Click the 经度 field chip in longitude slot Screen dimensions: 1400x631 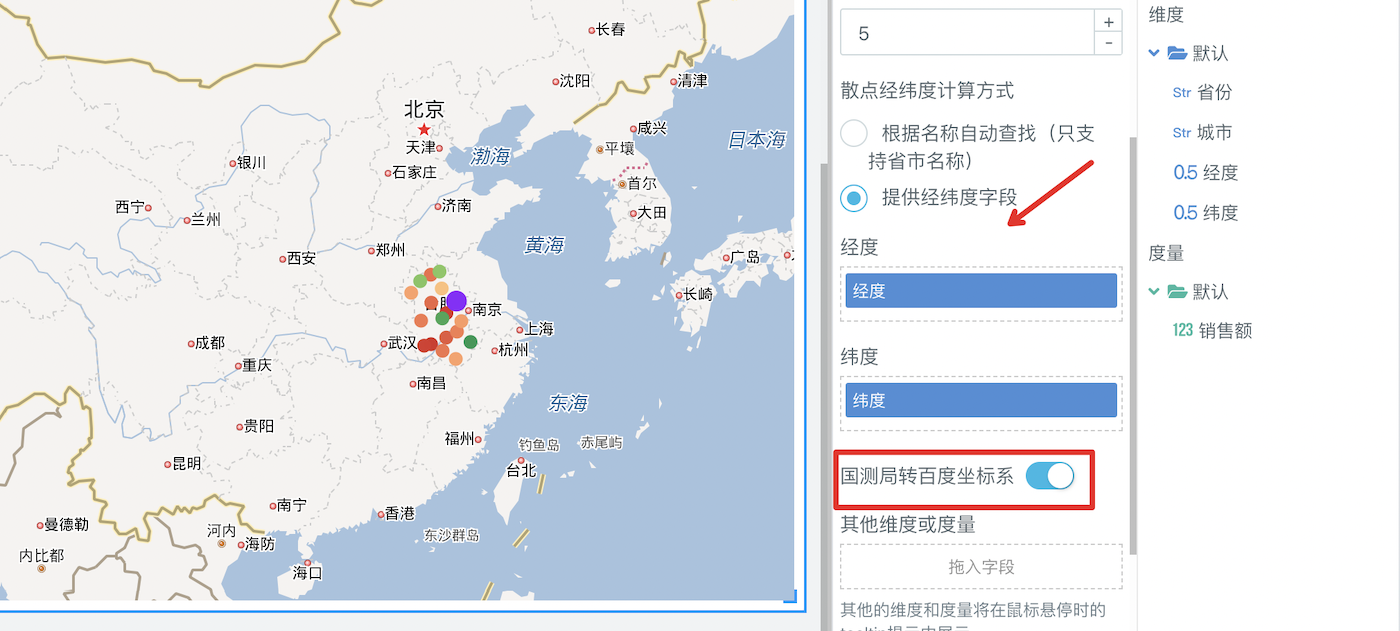[980, 291]
